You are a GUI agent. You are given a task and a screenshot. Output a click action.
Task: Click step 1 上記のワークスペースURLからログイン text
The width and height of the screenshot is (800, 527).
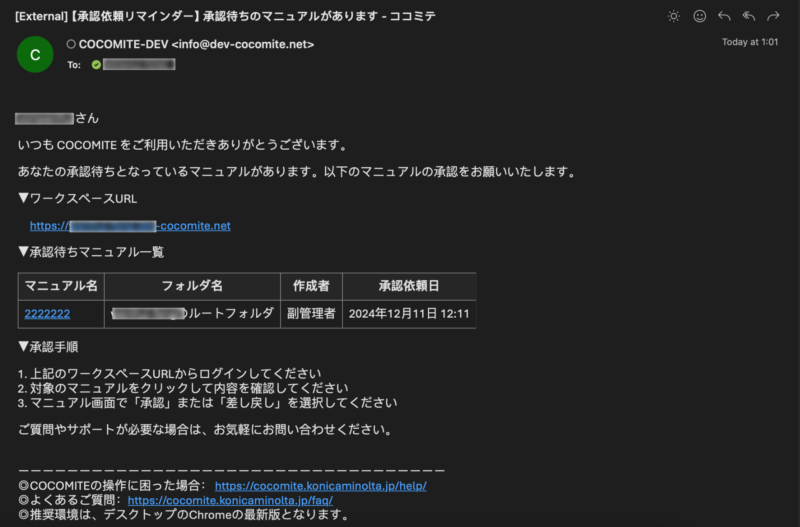pos(169,374)
